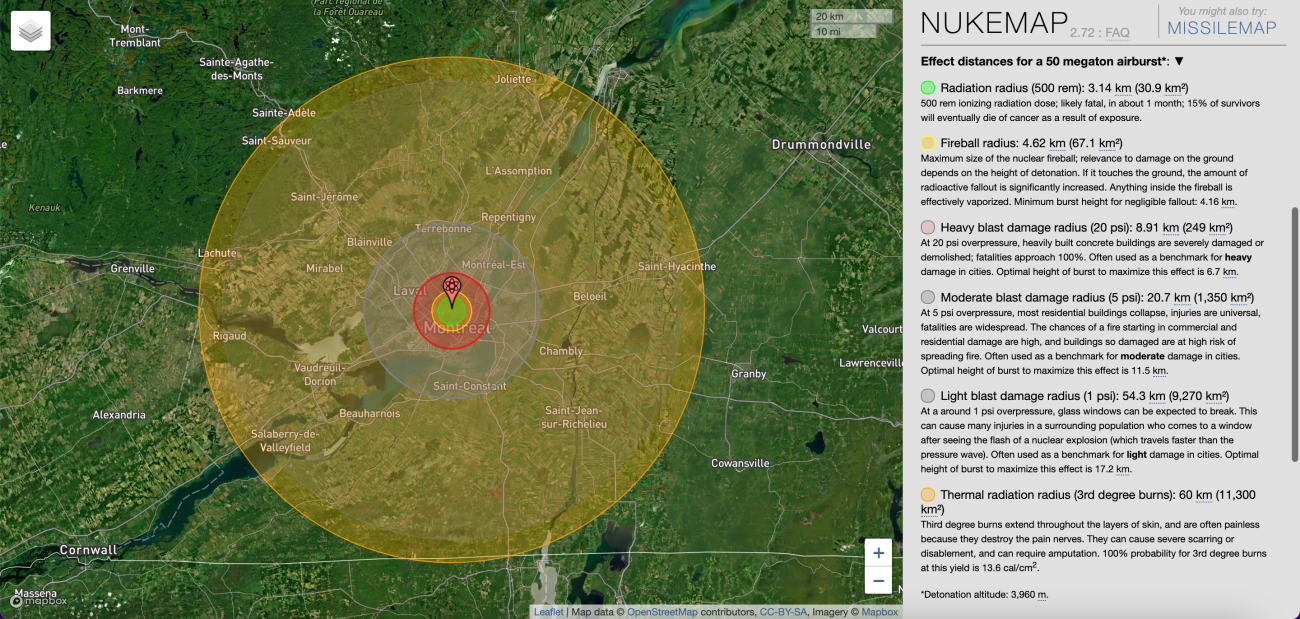
Task: Zoom out with the minus button
Action: 878,580
